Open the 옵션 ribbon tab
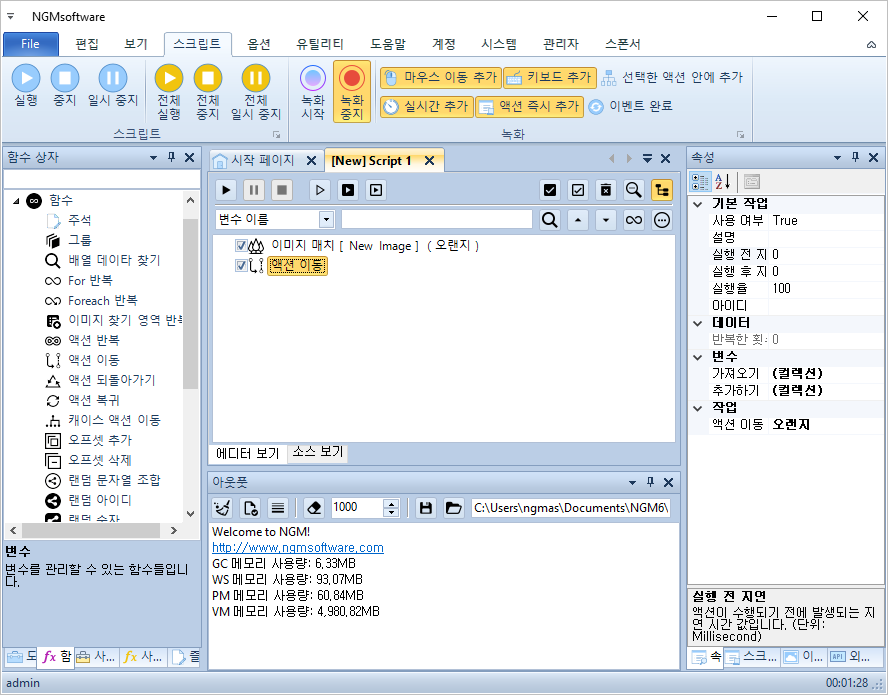888x695 pixels. click(259, 44)
